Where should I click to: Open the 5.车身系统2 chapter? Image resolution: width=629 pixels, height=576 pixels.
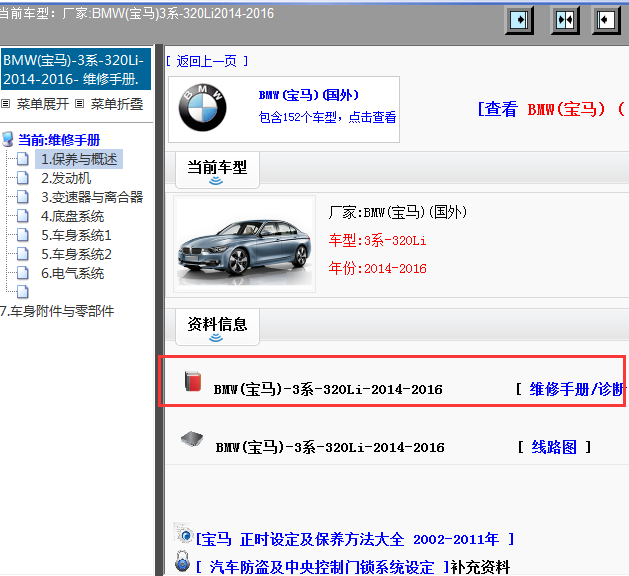pyautogui.click(x=76, y=254)
